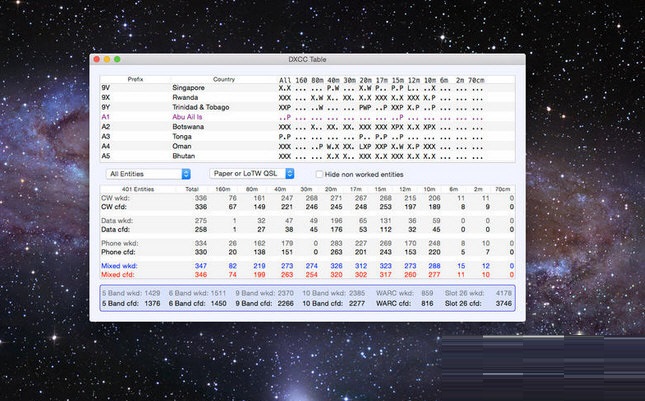The width and height of the screenshot is (645, 401).
Task: Click the 70cm column header in statistics
Action: (503, 189)
